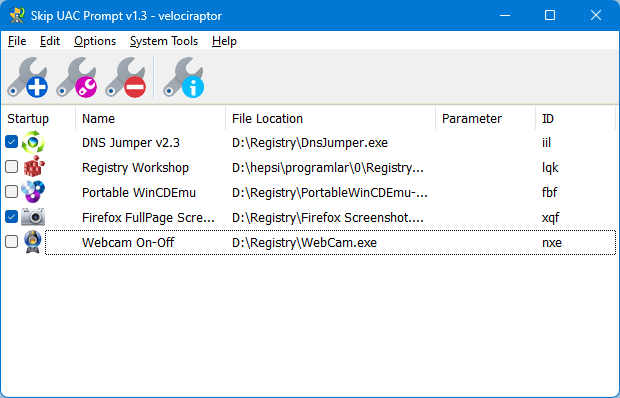Select the Webcam On-Off name
Viewport: 620px width, 398px height.
pos(128,242)
